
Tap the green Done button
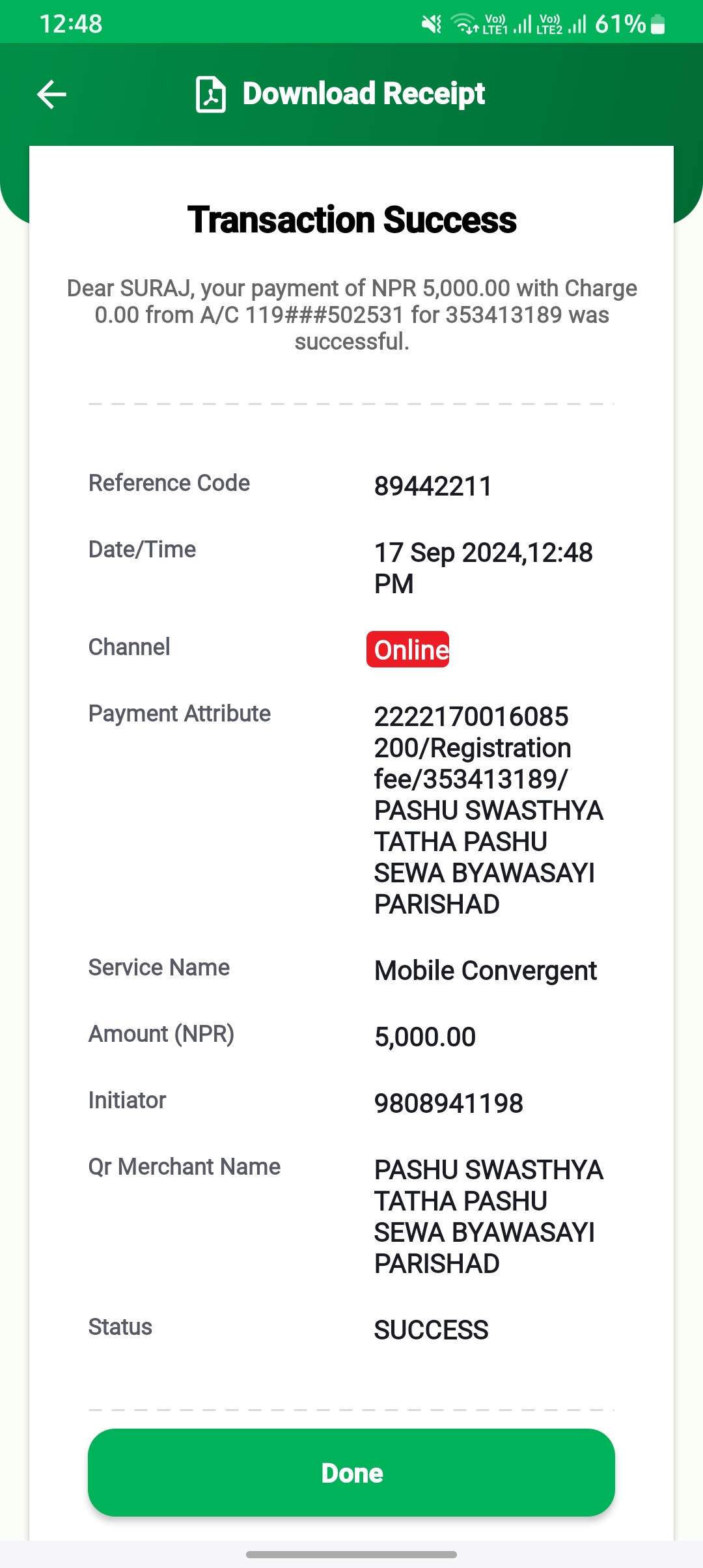click(351, 1472)
